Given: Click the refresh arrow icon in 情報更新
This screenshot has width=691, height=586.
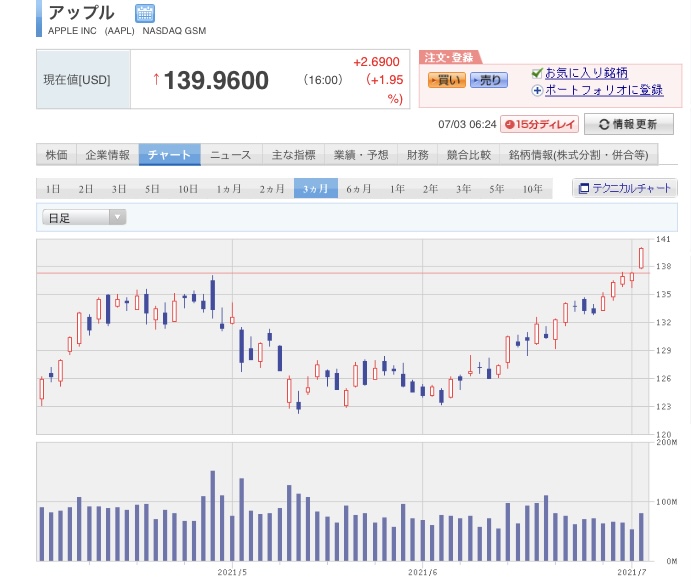Looking at the screenshot, I should point(604,125).
